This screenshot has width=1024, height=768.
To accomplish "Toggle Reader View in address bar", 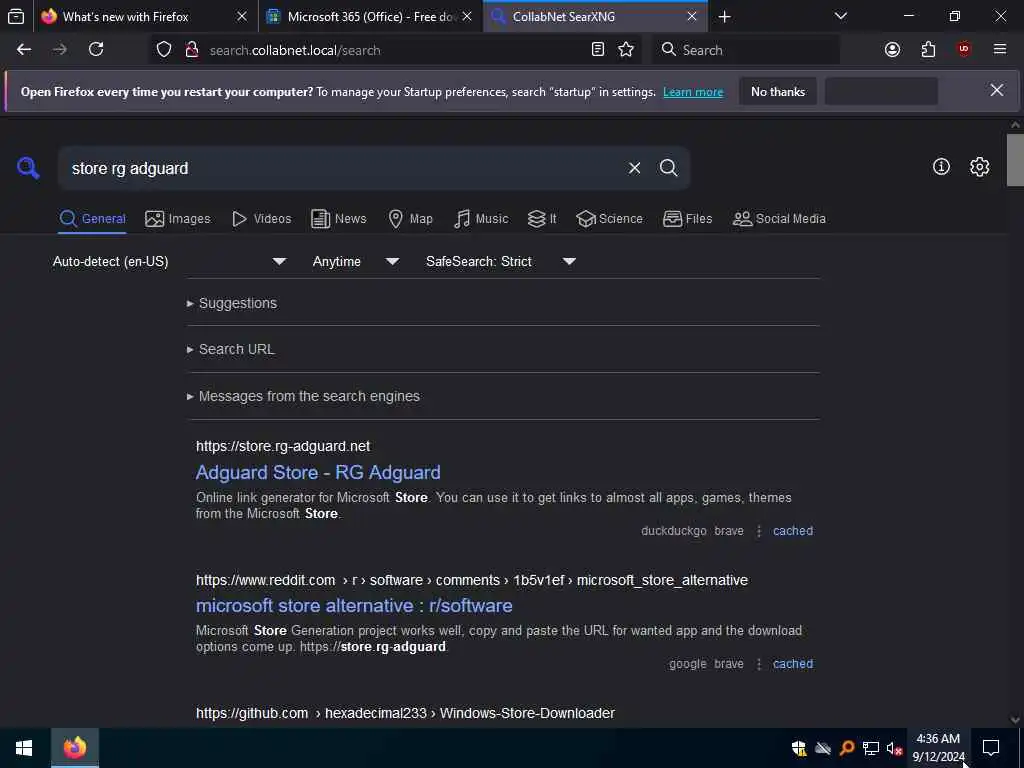I will (x=598, y=50).
